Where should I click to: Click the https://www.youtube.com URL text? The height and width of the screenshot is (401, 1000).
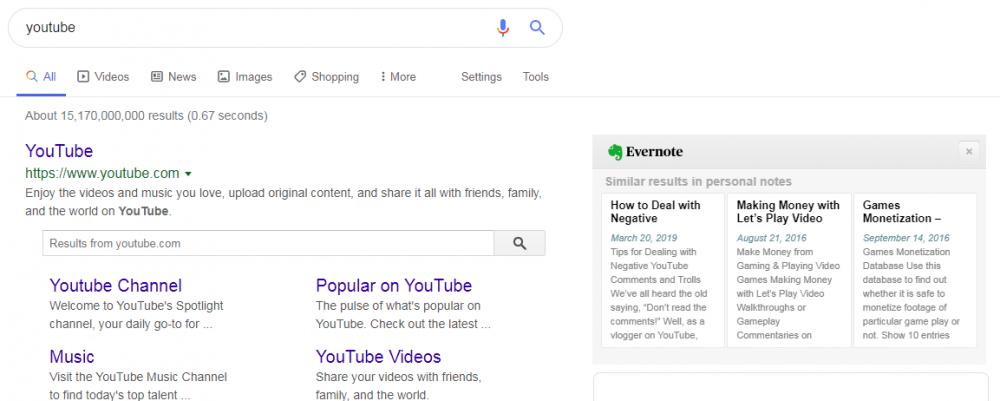point(102,173)
